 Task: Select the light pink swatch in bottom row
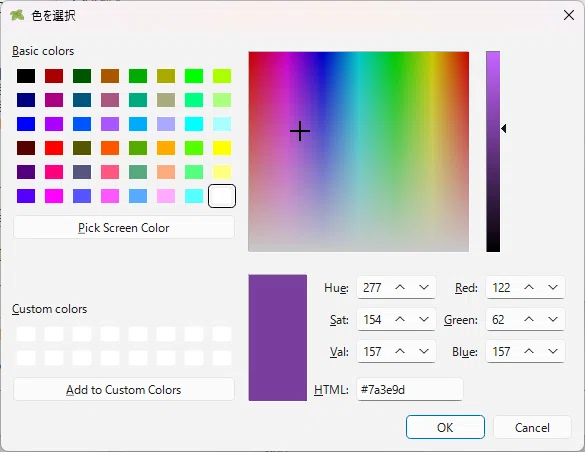pos(166,196)
